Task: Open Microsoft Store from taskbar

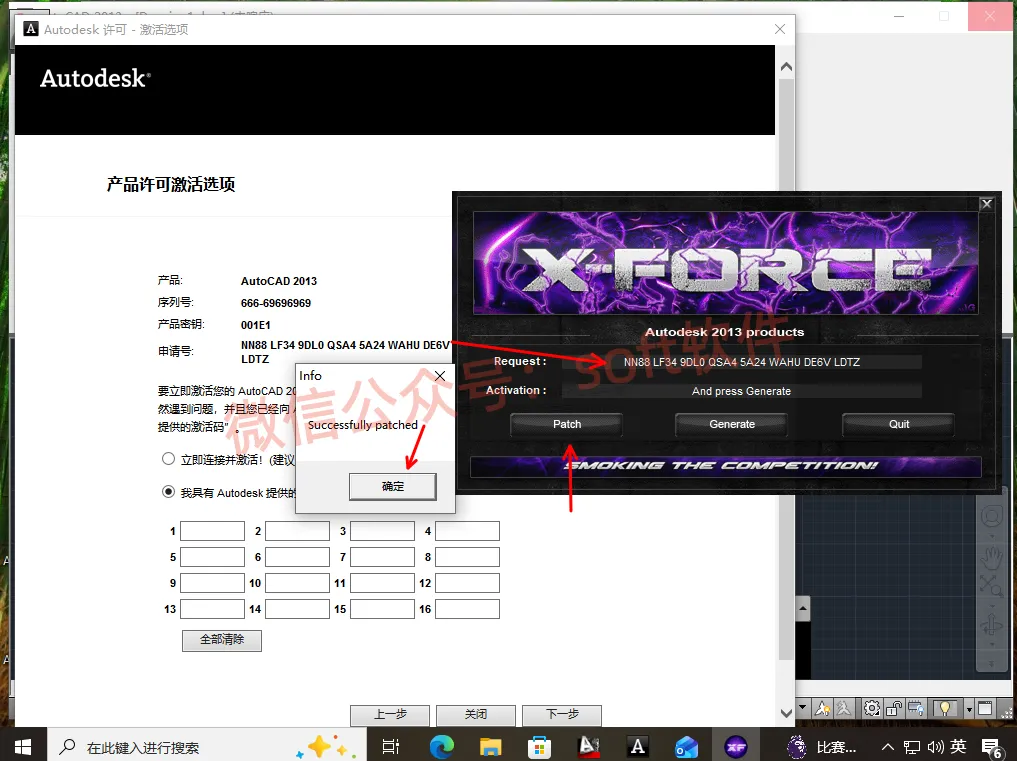Action: click(539, 747)
